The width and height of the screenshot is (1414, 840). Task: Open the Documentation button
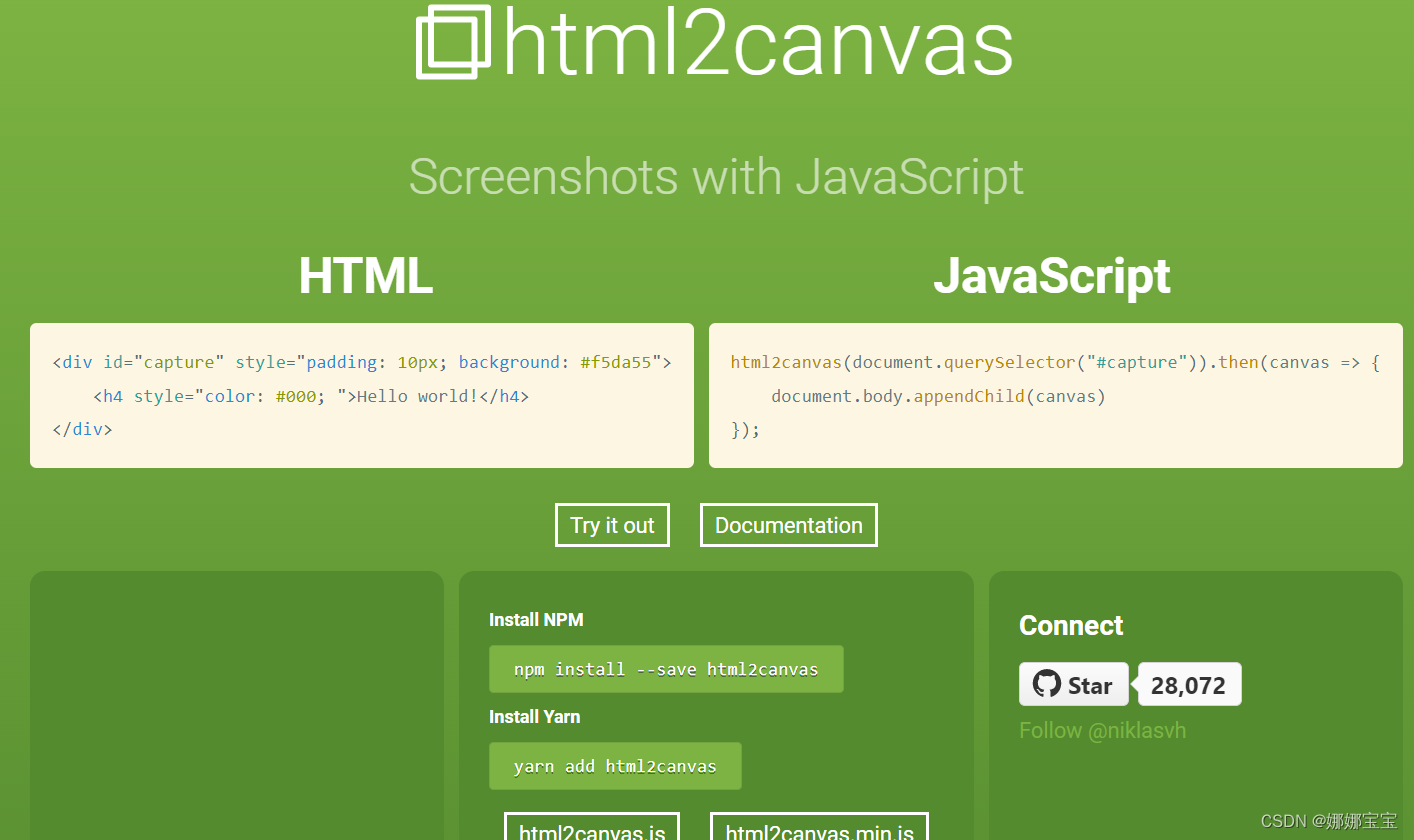click(789, 525)
